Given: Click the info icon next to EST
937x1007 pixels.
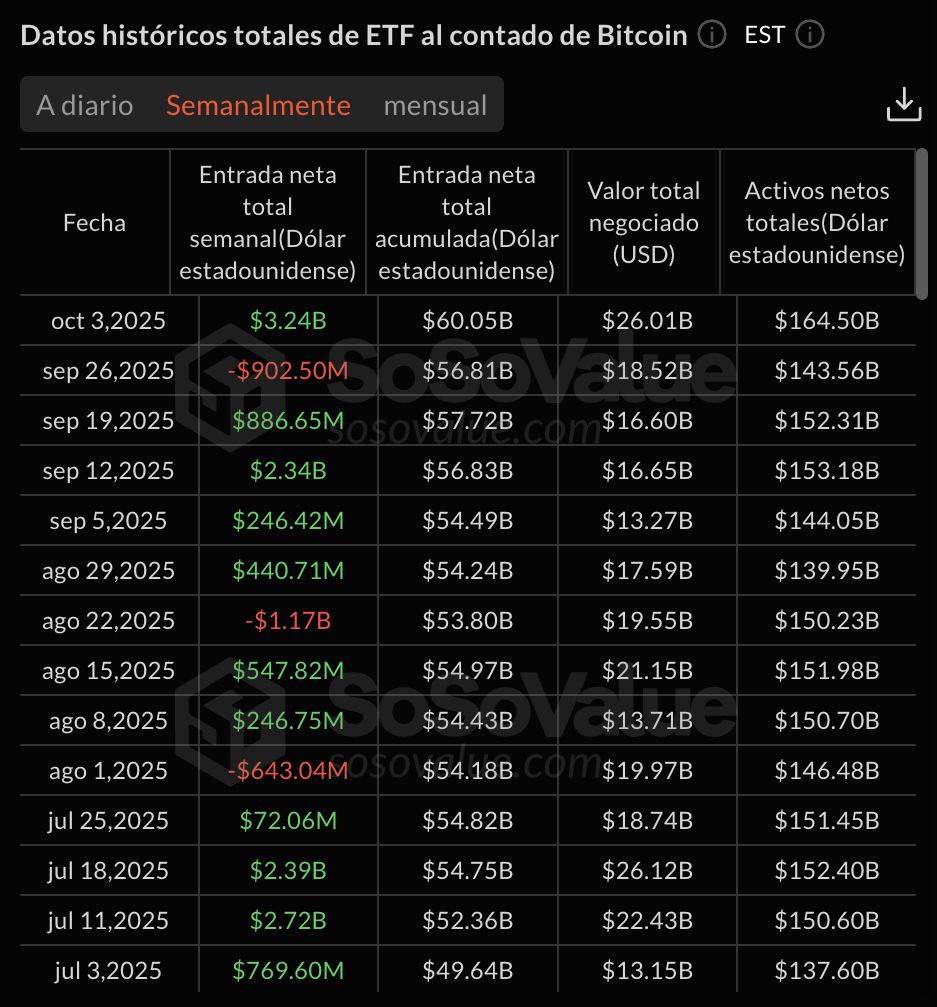Looking at the screenshot, I should [x=809, y=36].
